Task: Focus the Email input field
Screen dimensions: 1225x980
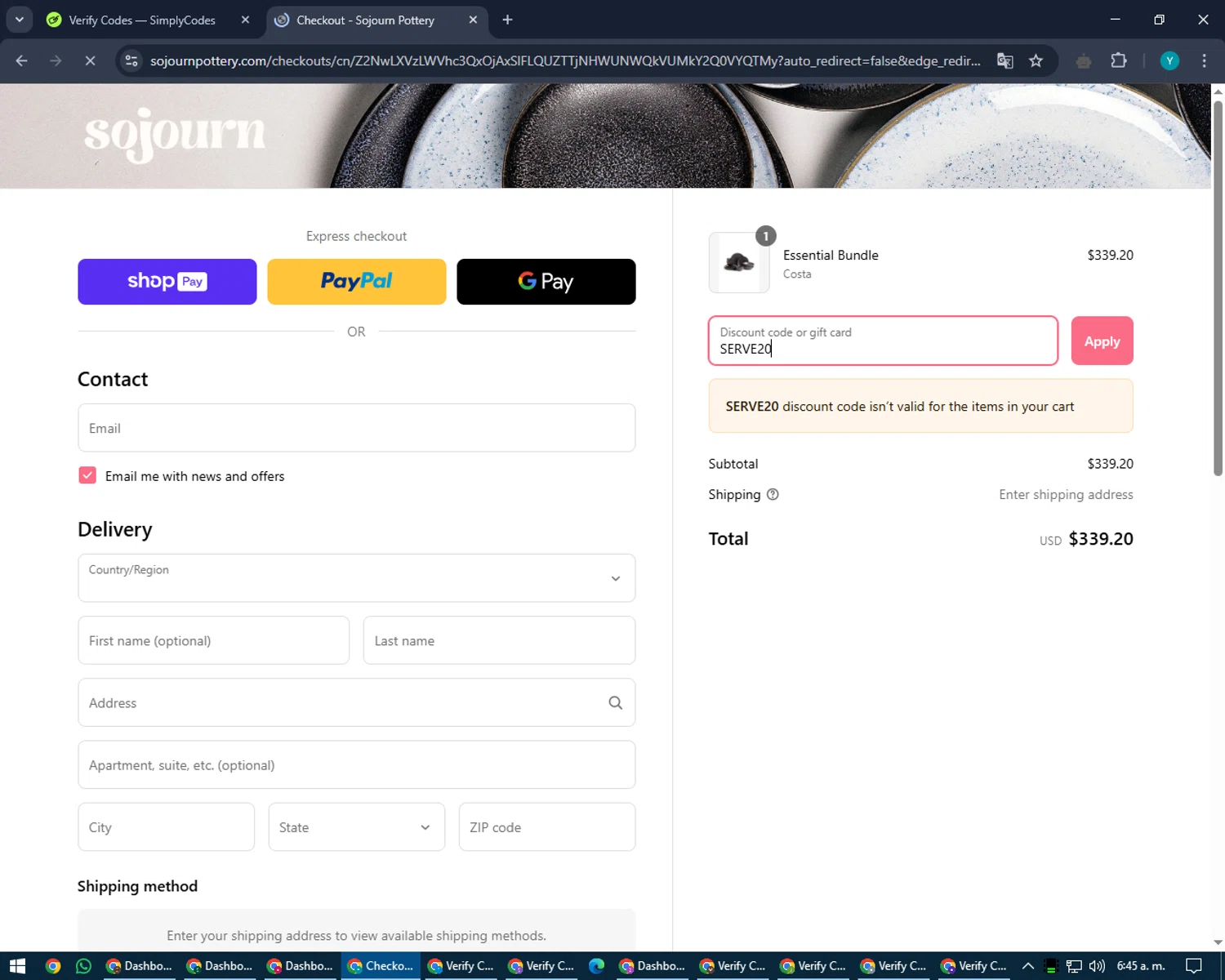Action: tap(357, 428)
